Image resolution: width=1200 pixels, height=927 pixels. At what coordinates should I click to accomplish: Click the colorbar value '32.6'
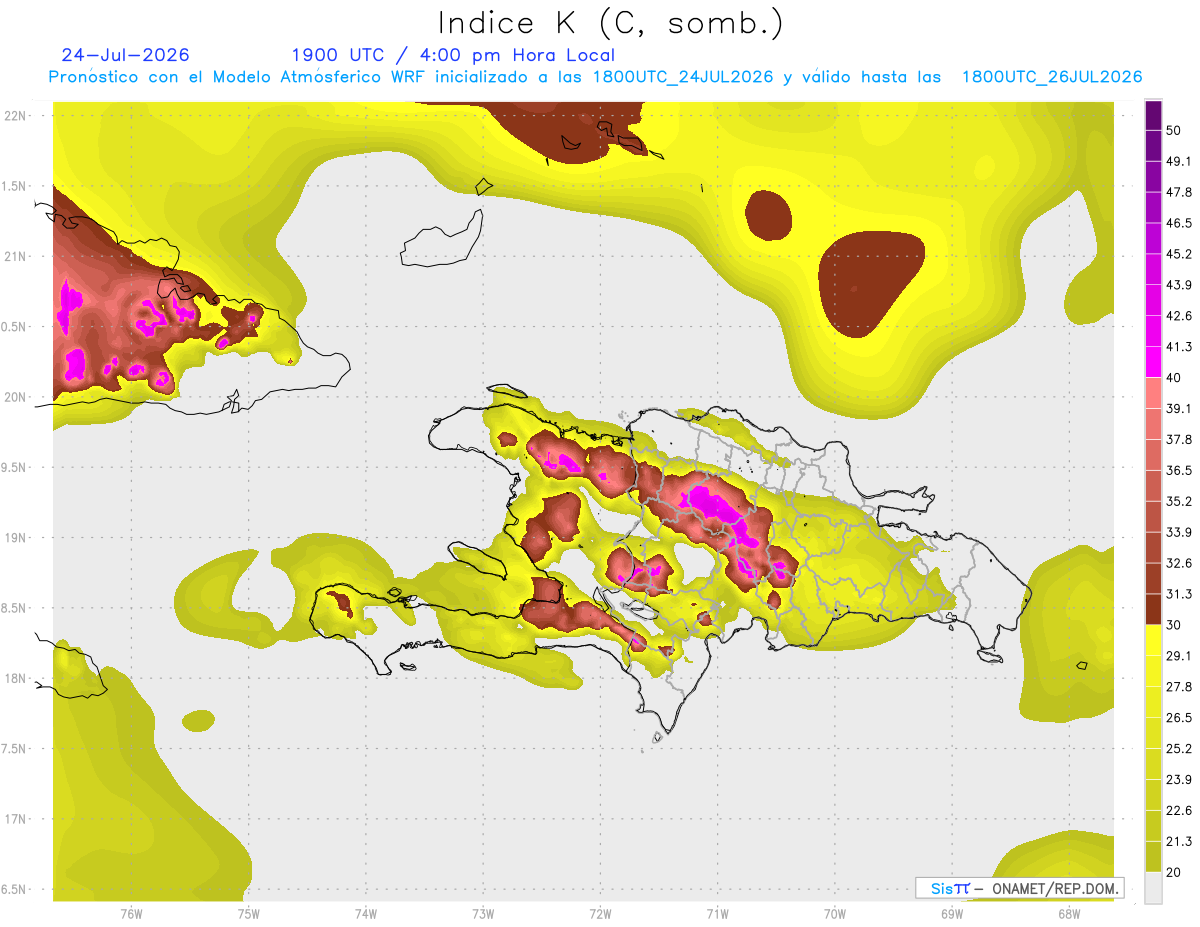coord(1179,563)
